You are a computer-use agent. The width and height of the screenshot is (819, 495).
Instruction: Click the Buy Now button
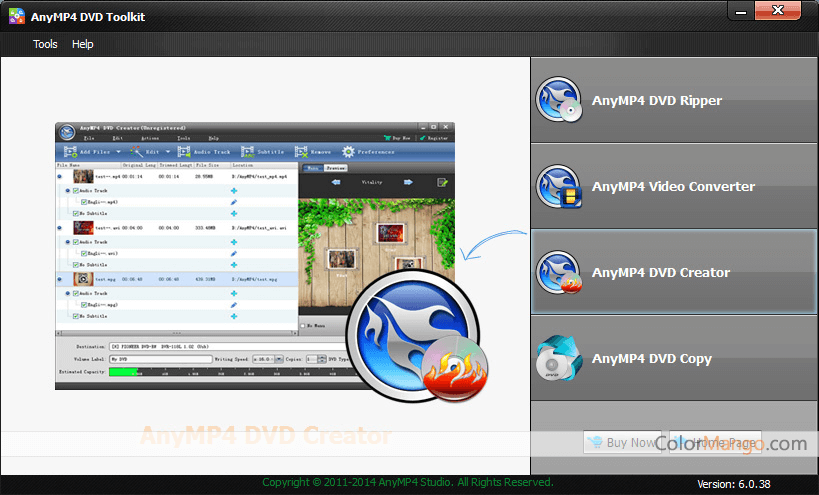pyautogui.click(x=621, y=442)
